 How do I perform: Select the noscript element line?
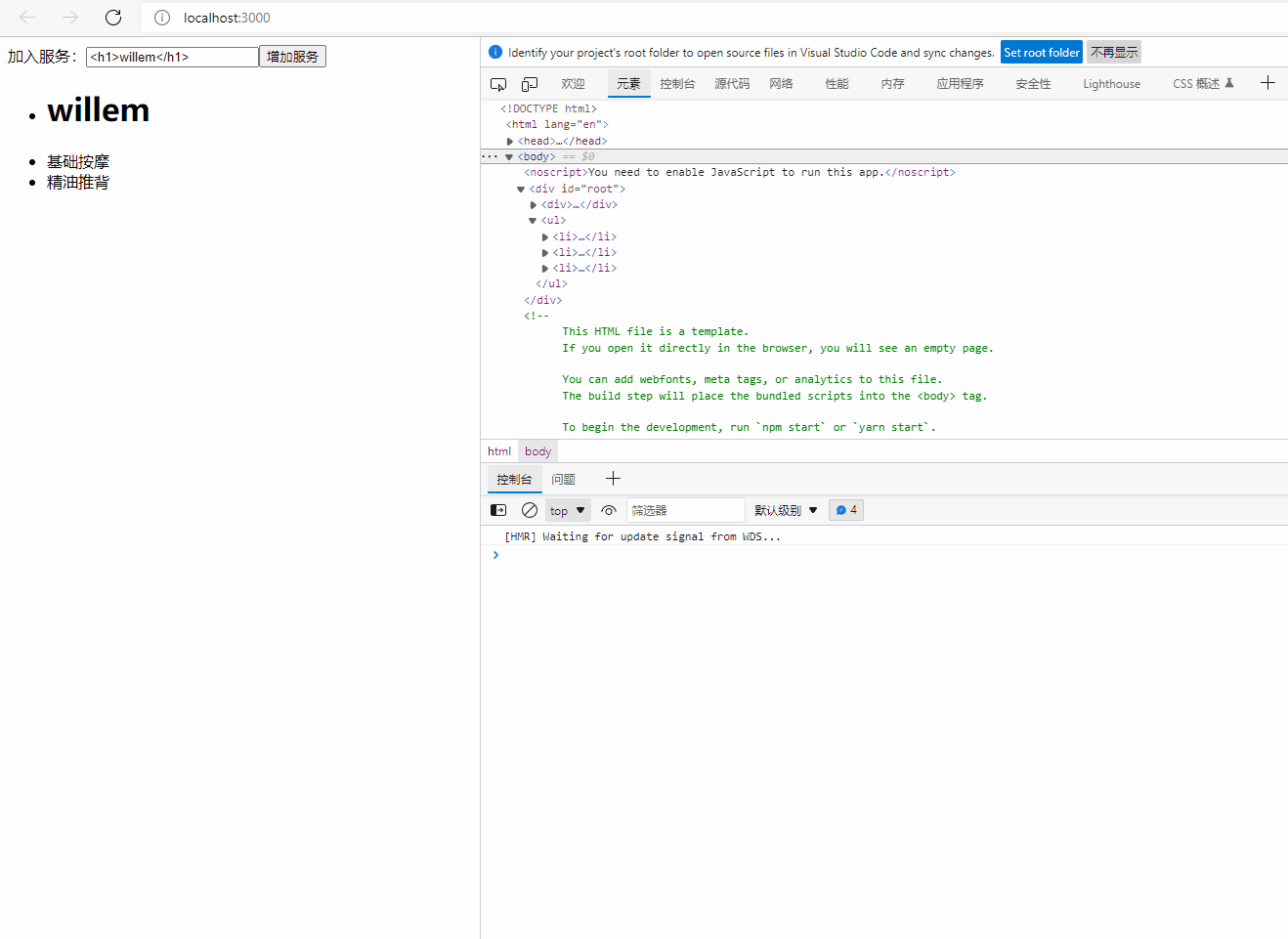(740, 172)
